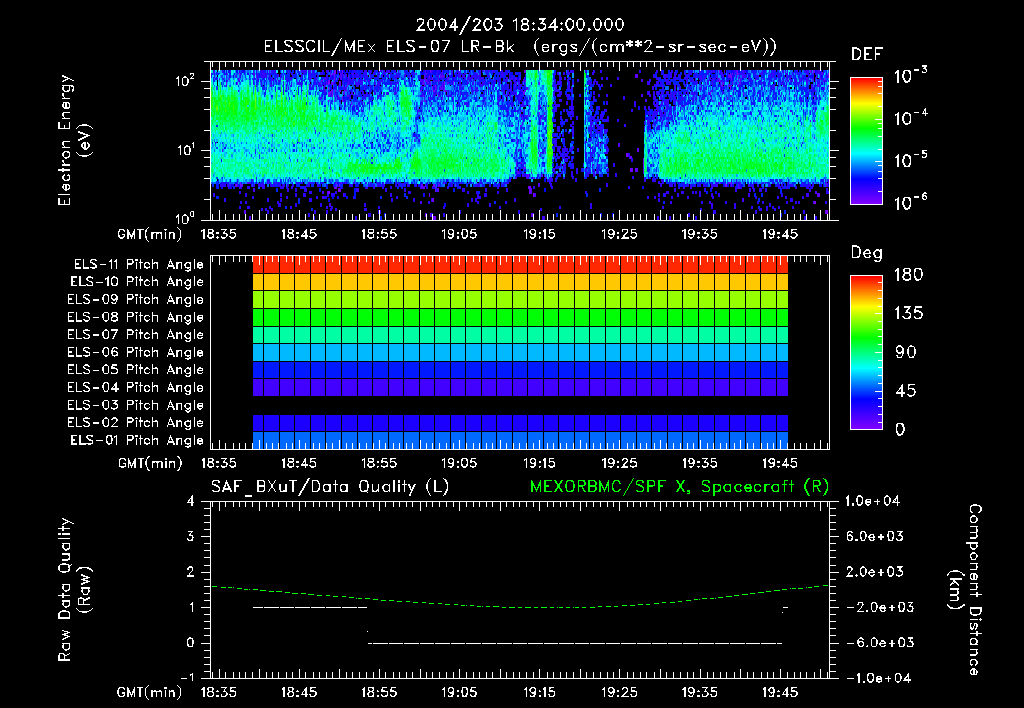The image size is (1024, 708).
Task: Click the red ELS-11 pitch angle row
Action: click(x=520, y=265)
